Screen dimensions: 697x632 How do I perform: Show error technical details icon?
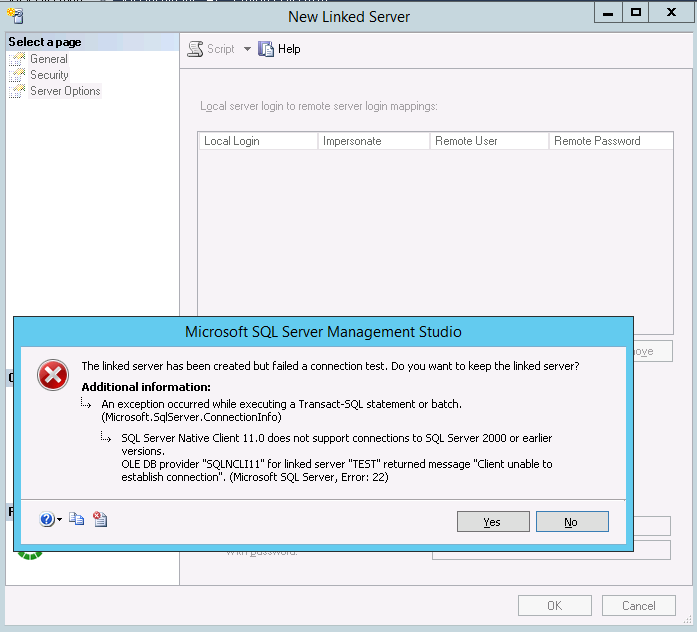99,519
